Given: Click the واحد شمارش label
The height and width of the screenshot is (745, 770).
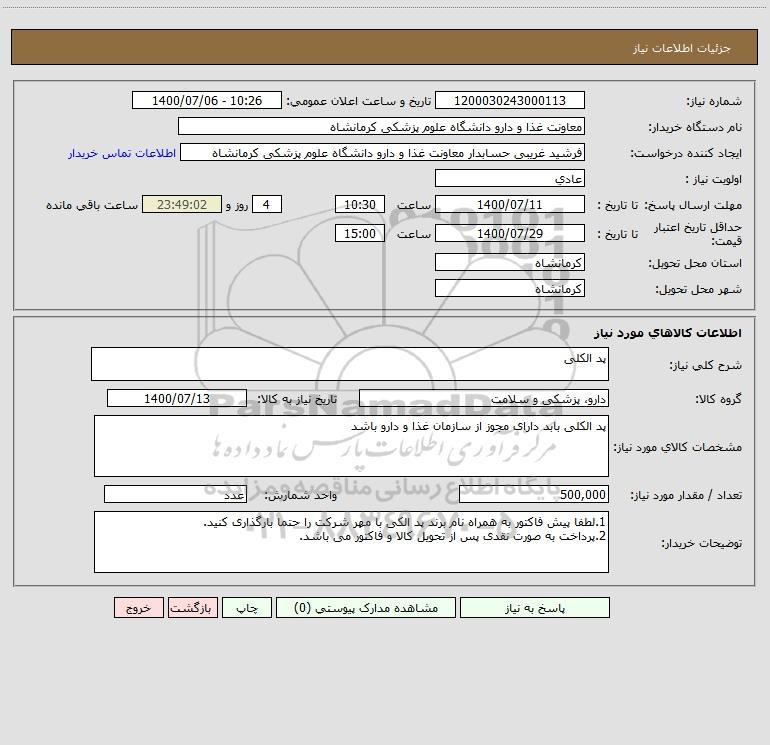Looking at the screenshot, I should 301,495.
